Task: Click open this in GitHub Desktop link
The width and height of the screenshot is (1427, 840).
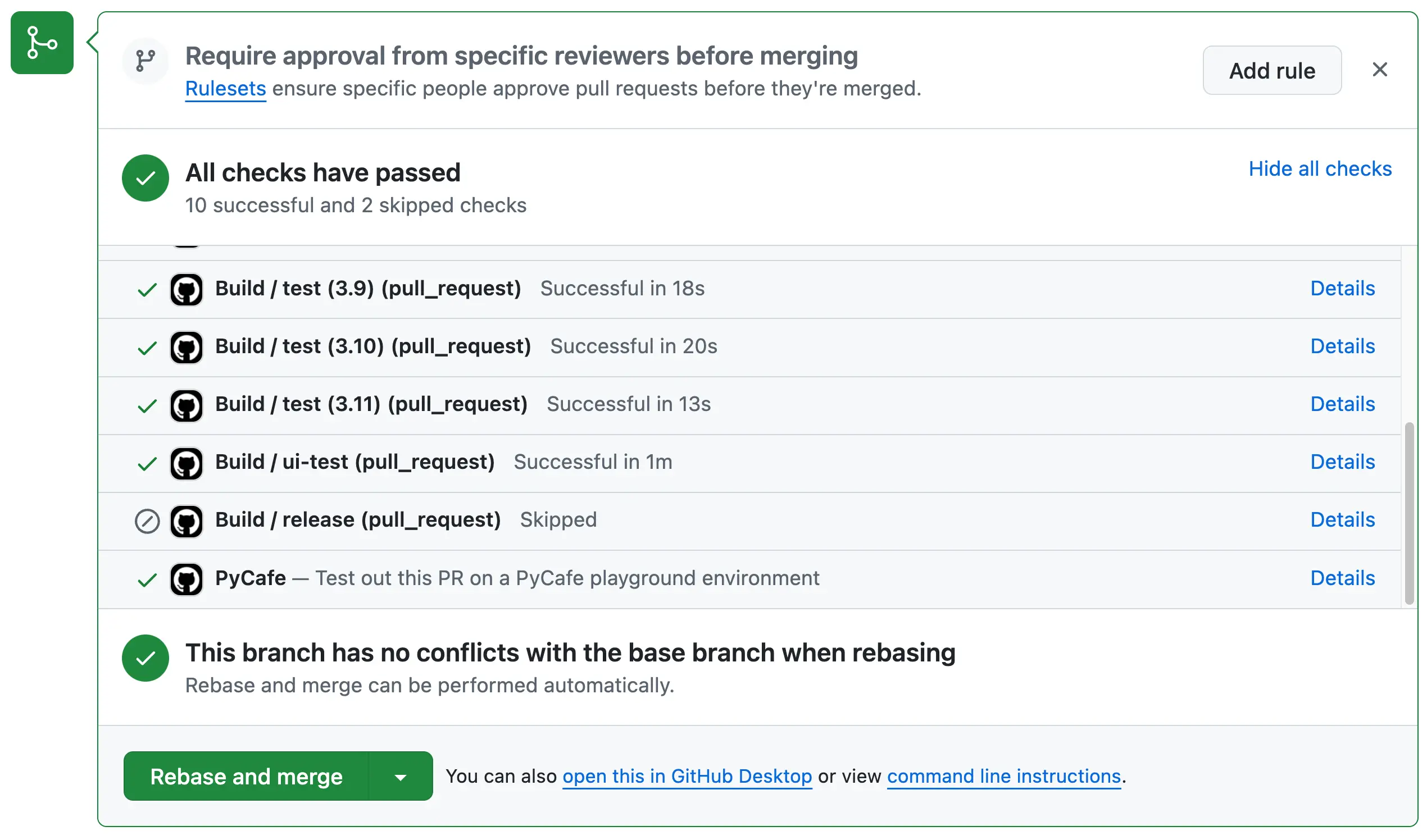Action: coord(687,777)
